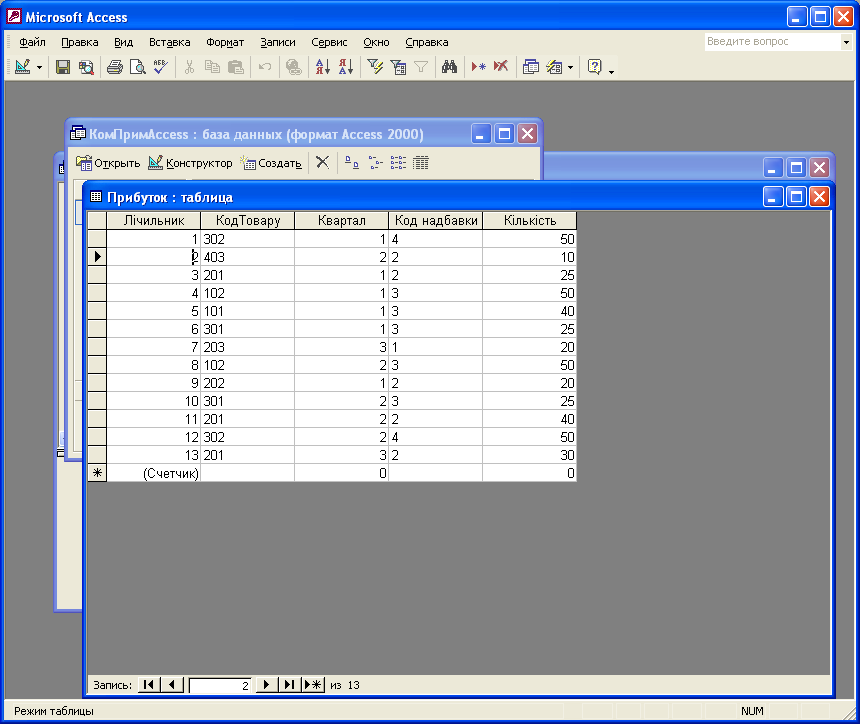The width and height of the screenshot is (860, 724).
Task: Sort records ascending with A-Z icon
Action: (322, 67)
